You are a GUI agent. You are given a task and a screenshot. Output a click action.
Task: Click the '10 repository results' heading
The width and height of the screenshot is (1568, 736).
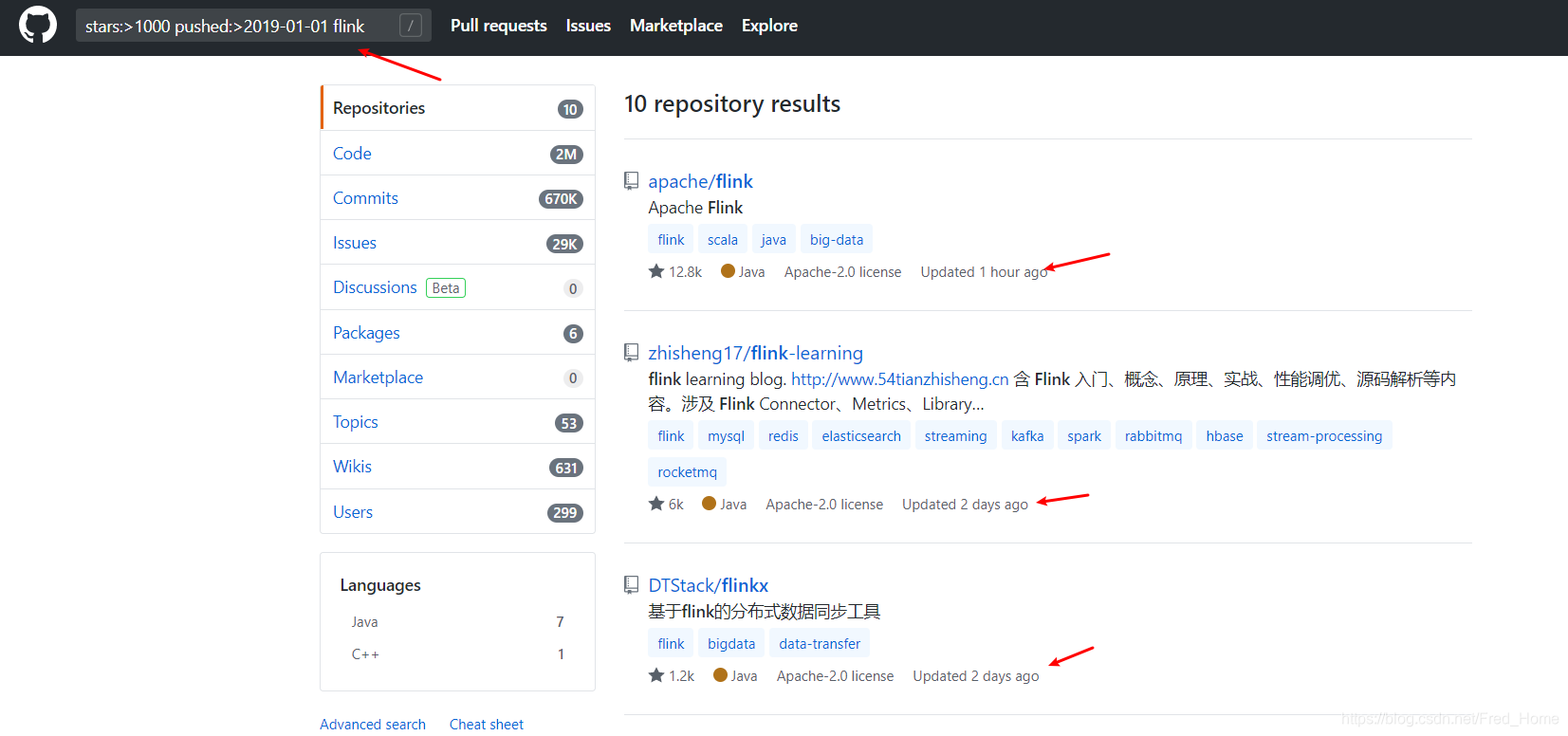pyautogui.click(x=732, y=103)
